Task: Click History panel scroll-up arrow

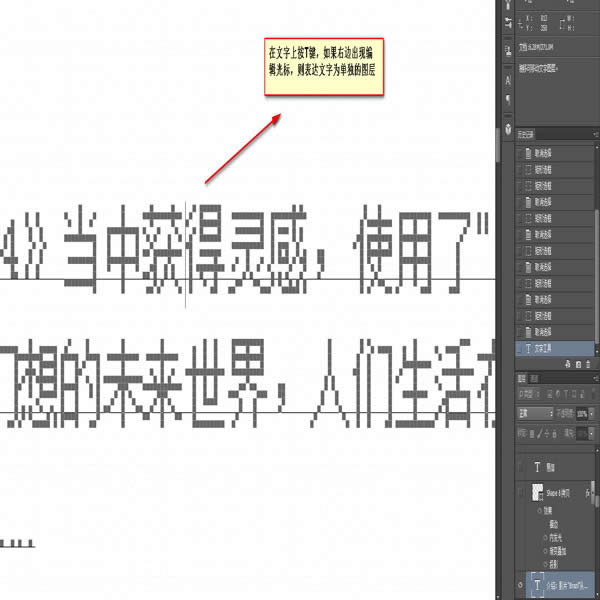Action: [596, 147]
